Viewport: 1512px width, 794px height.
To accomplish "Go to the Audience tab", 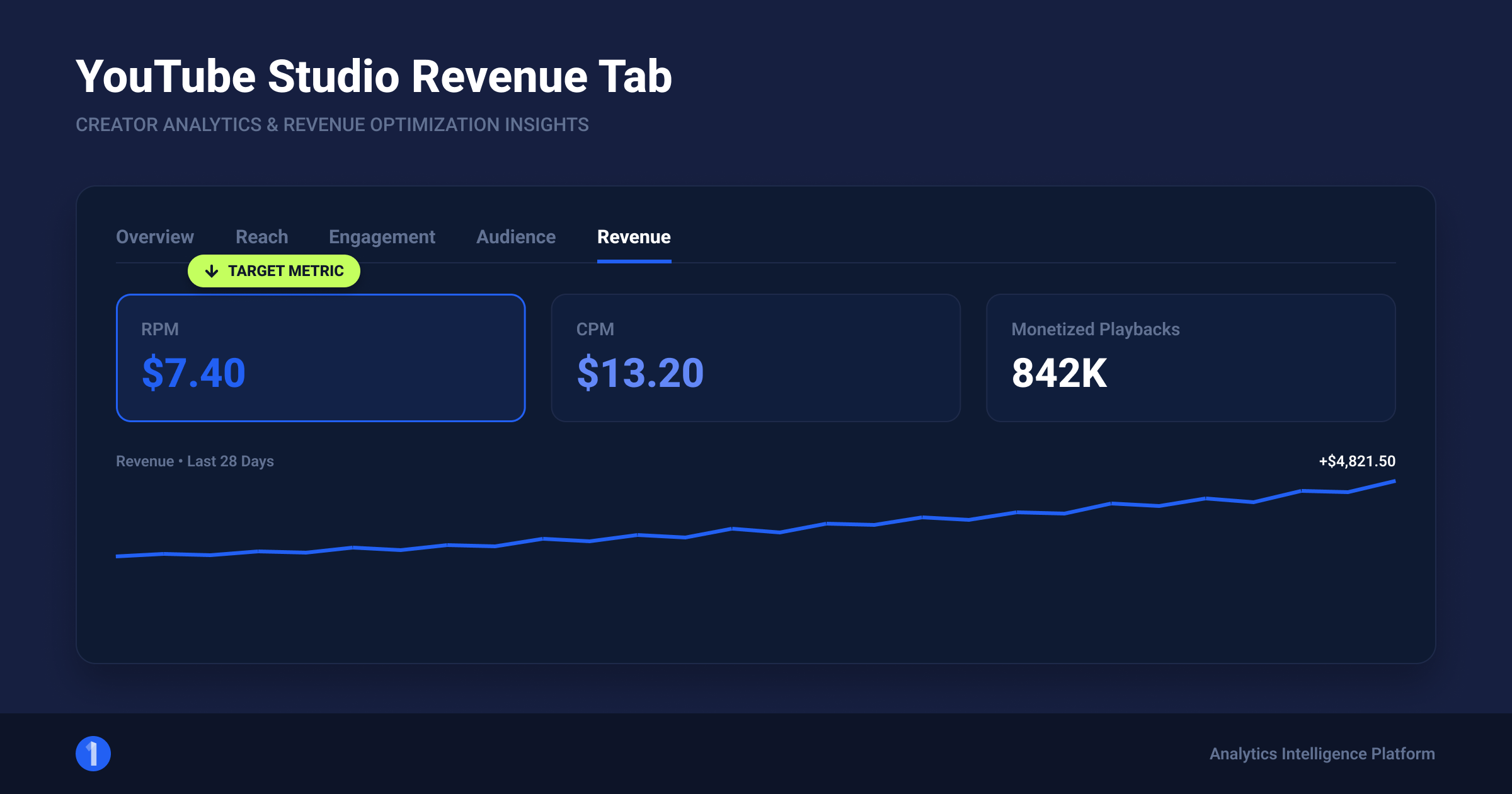I will tap(516, 237).
